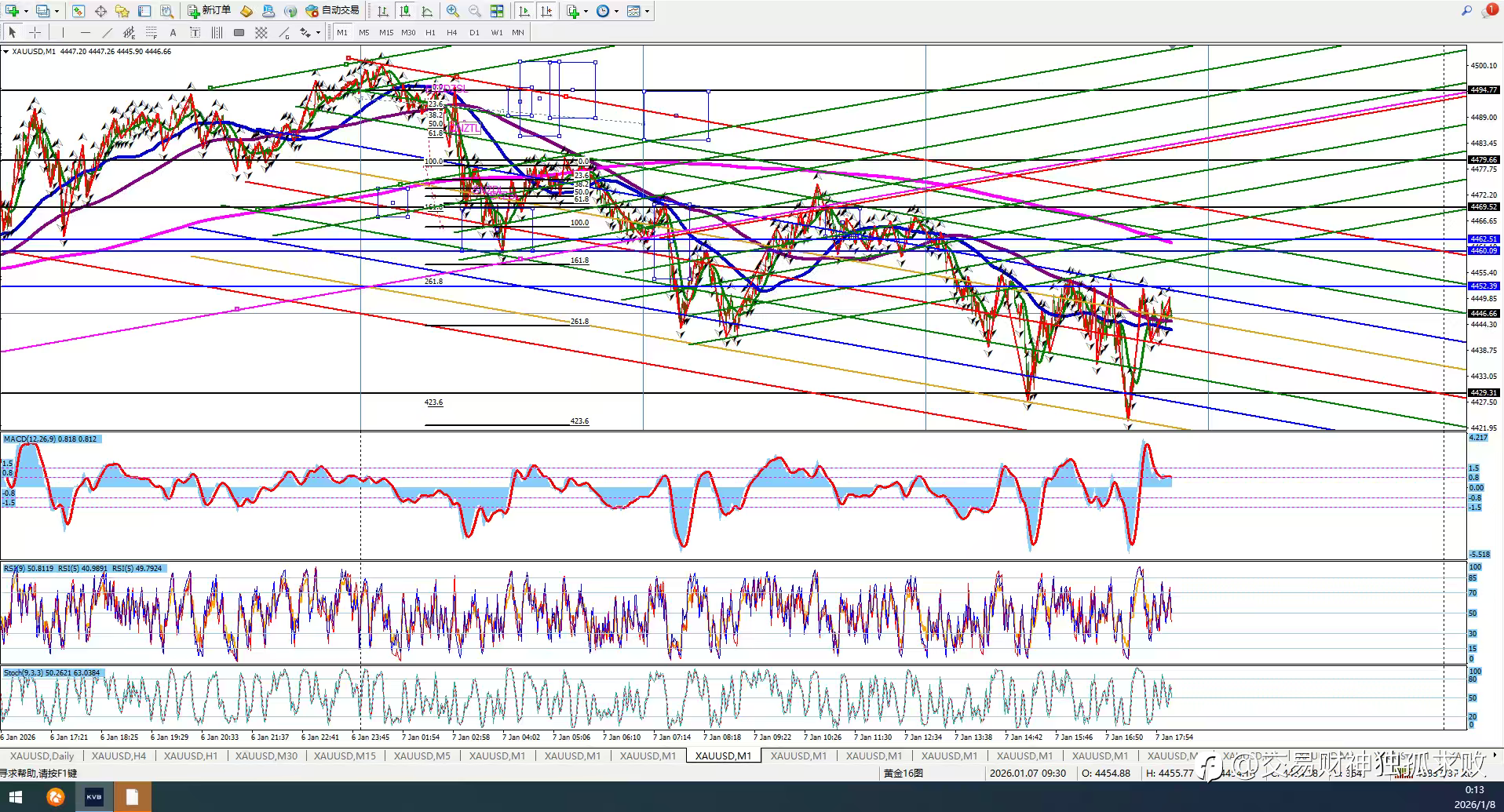Open the new chart dropdown arrow

coord(26,11)
